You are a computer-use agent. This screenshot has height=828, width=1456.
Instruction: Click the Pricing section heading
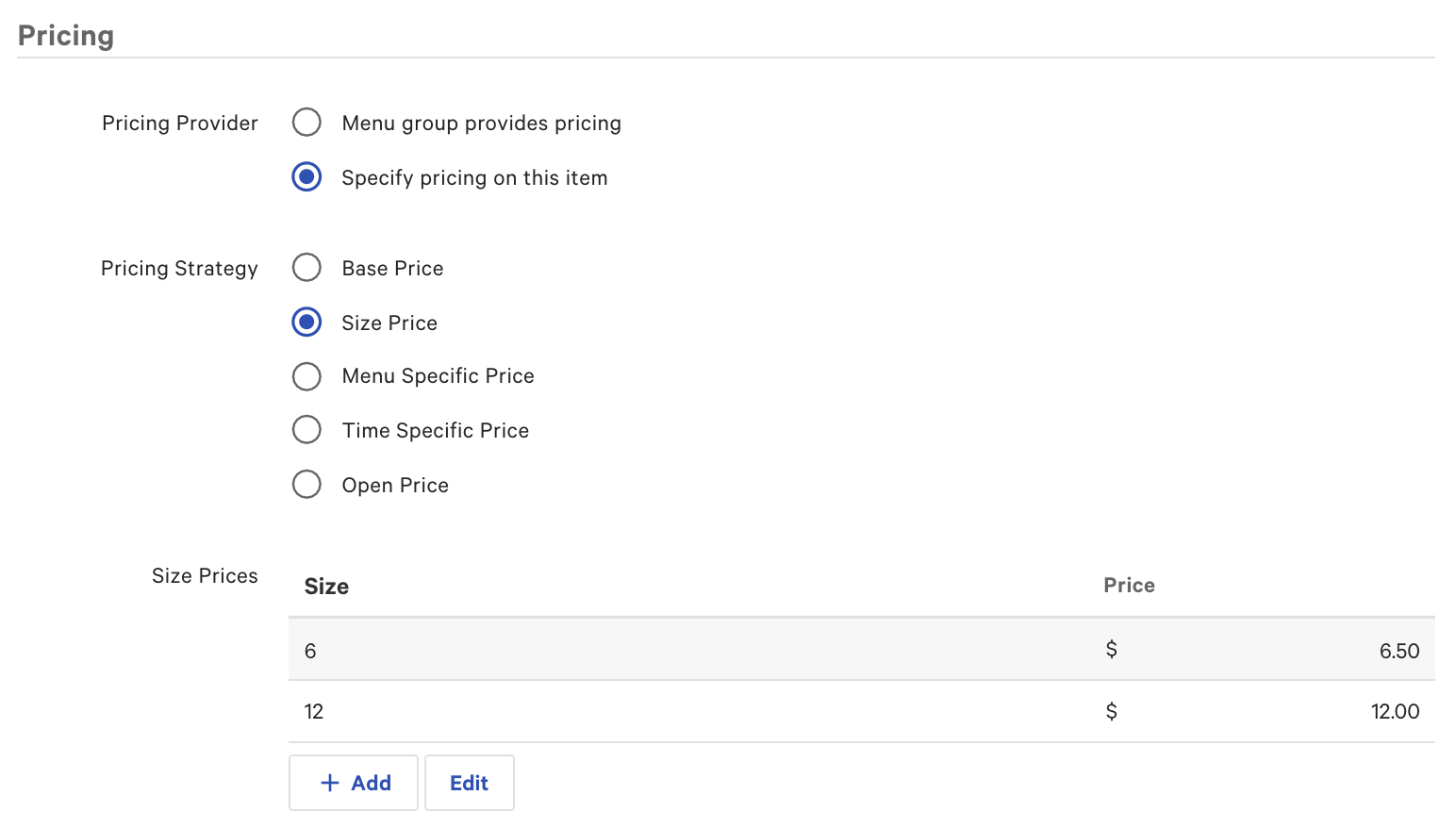click(65, 35)
